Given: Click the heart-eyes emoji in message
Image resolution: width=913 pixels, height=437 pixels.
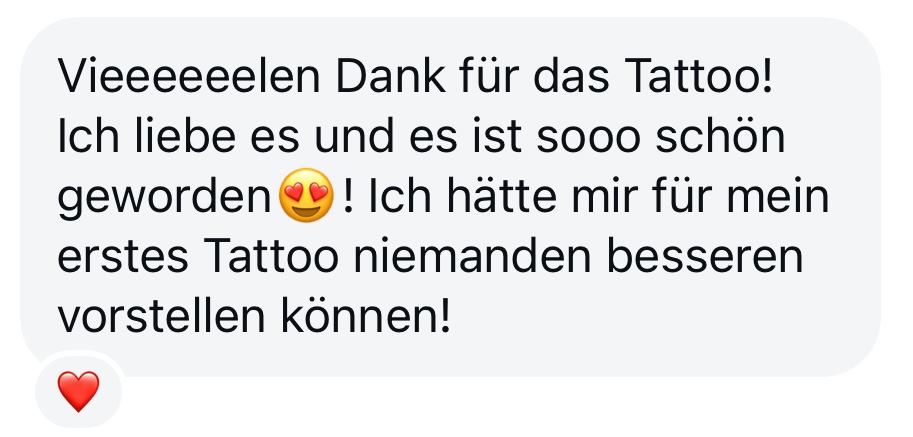Looking at the screenshot, I should click(306, 196).
